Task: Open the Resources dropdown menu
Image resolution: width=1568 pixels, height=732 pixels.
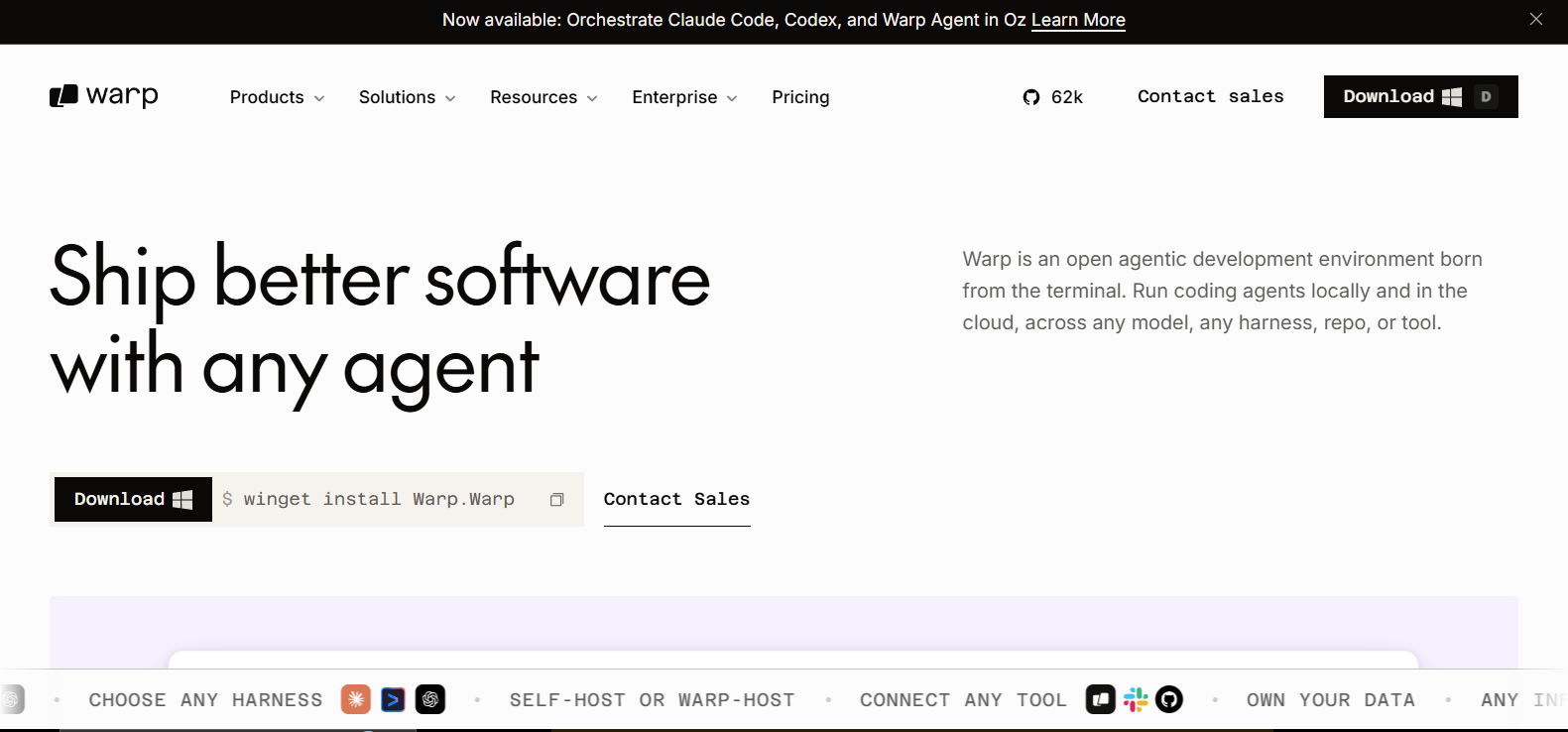Action: 543,97
